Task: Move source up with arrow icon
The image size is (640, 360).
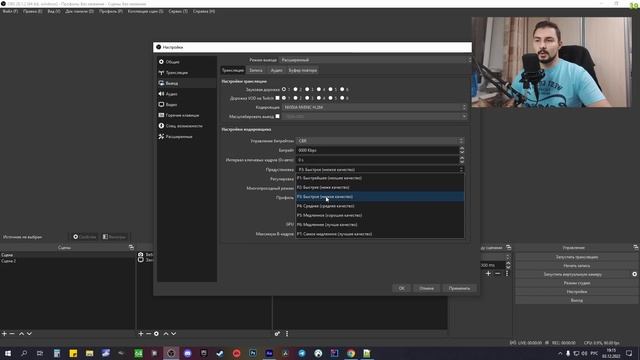Action: click(166, 333)
